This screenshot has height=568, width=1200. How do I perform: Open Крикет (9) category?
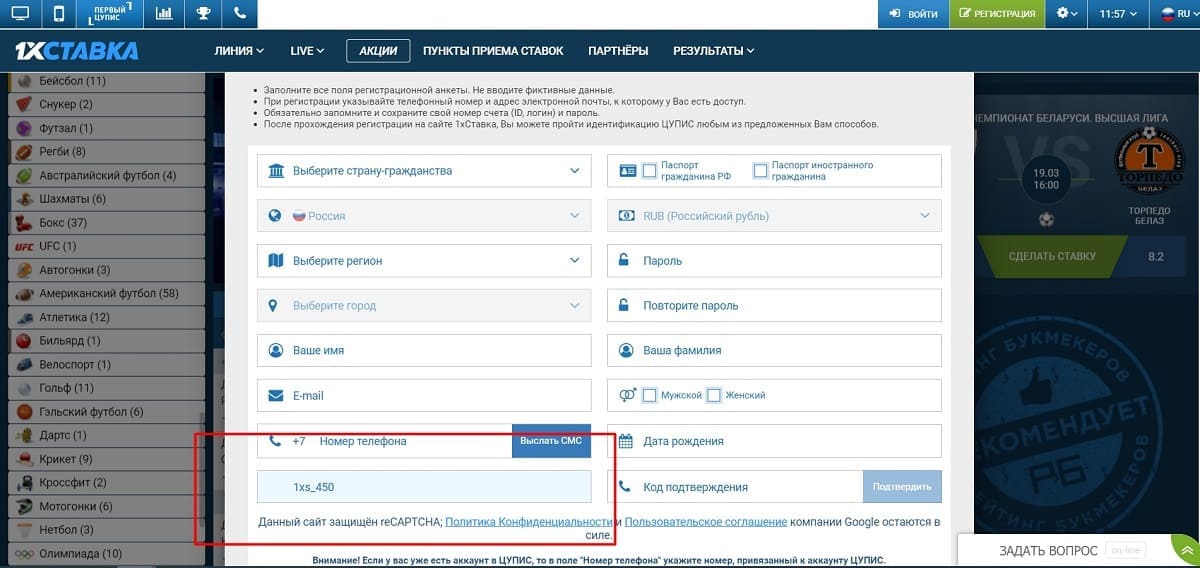click(x=104, y=459)
